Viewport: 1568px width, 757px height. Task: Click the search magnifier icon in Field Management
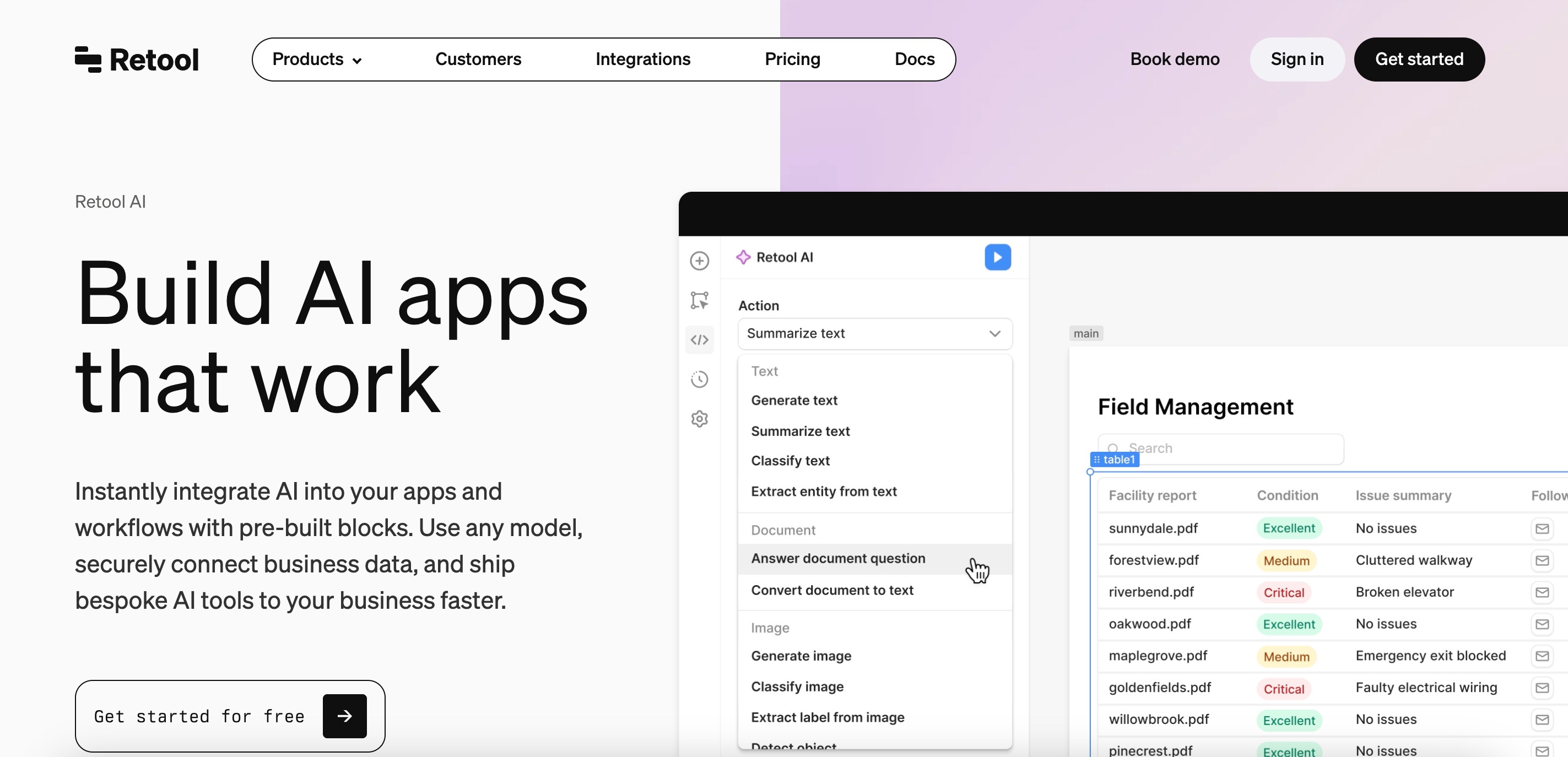tap(1113, 448)
